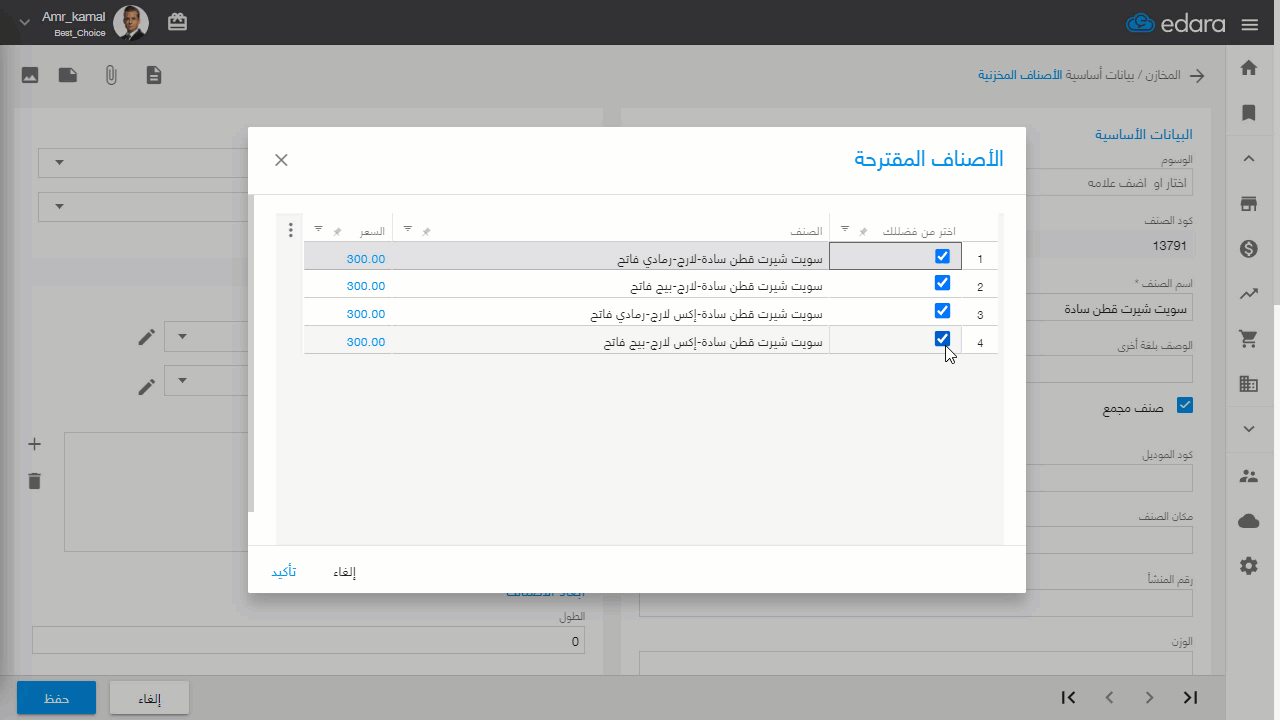
Task: Go to the home icon in sidebar
Action: coord(1248,68)
